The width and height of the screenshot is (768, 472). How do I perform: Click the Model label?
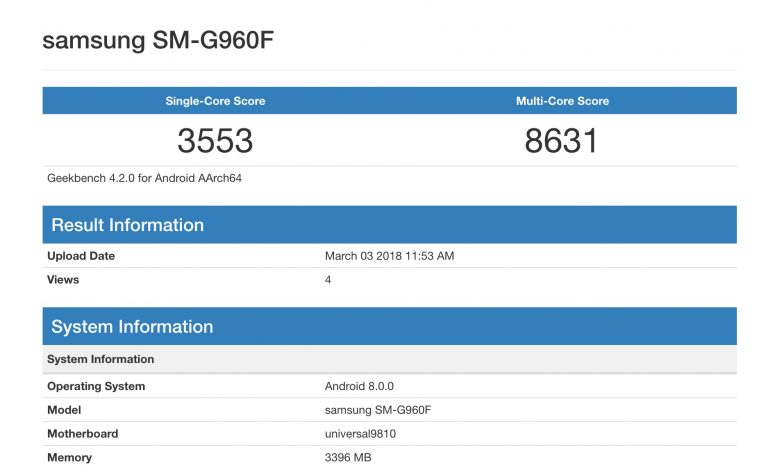[x=64, y=410]
